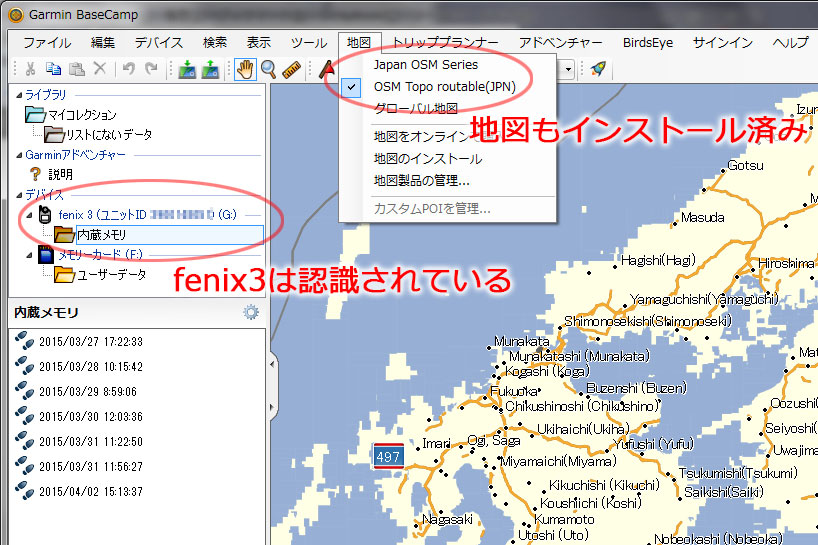
Task: Select track 2015/03/31 11:22:50
Action: click(x=91, y=442)
